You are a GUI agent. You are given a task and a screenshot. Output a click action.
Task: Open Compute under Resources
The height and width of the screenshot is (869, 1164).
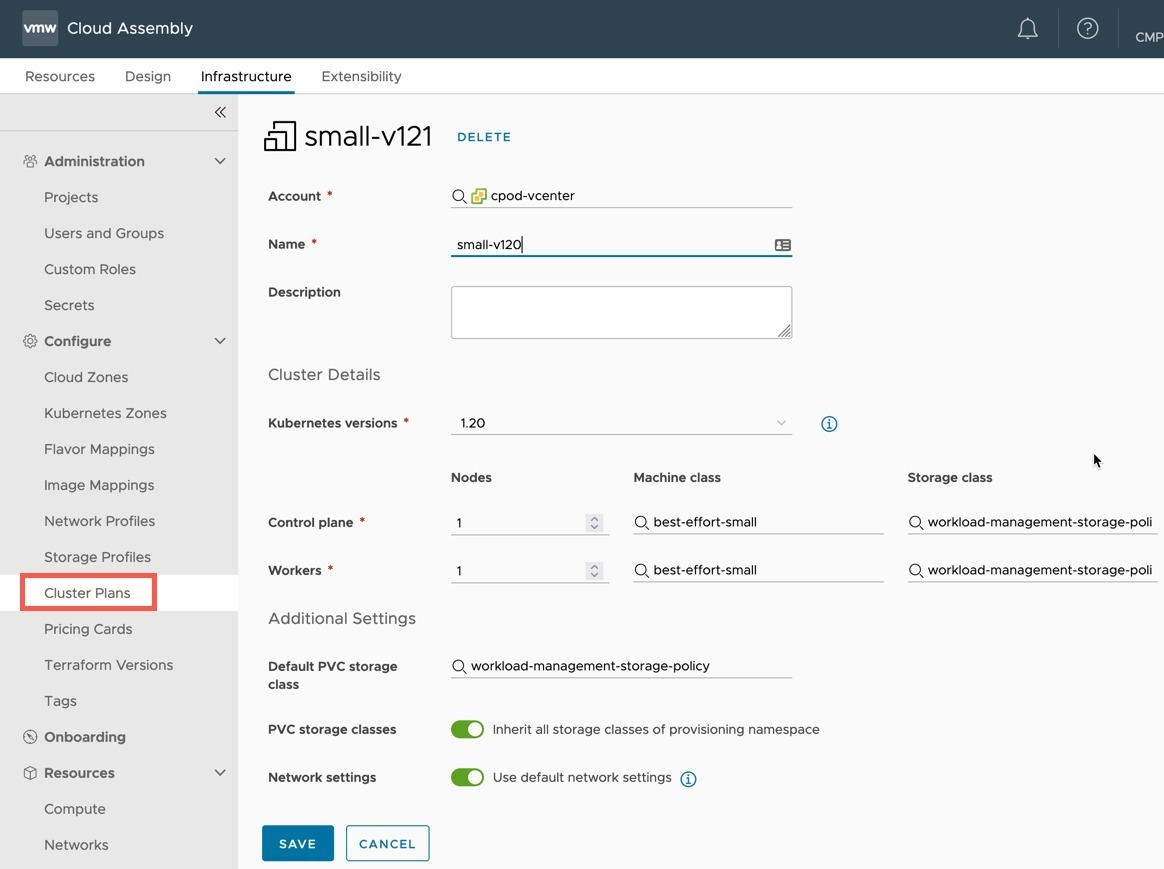75,809
